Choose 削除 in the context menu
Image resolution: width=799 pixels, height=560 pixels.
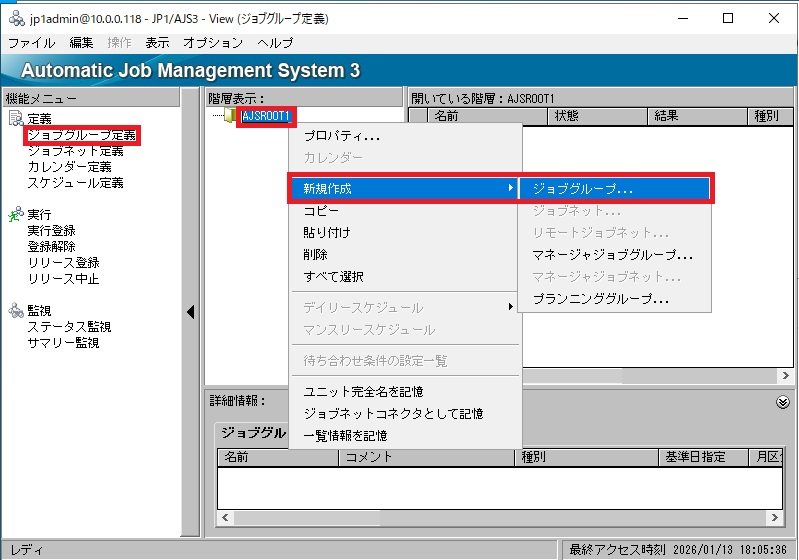[405, 254]
